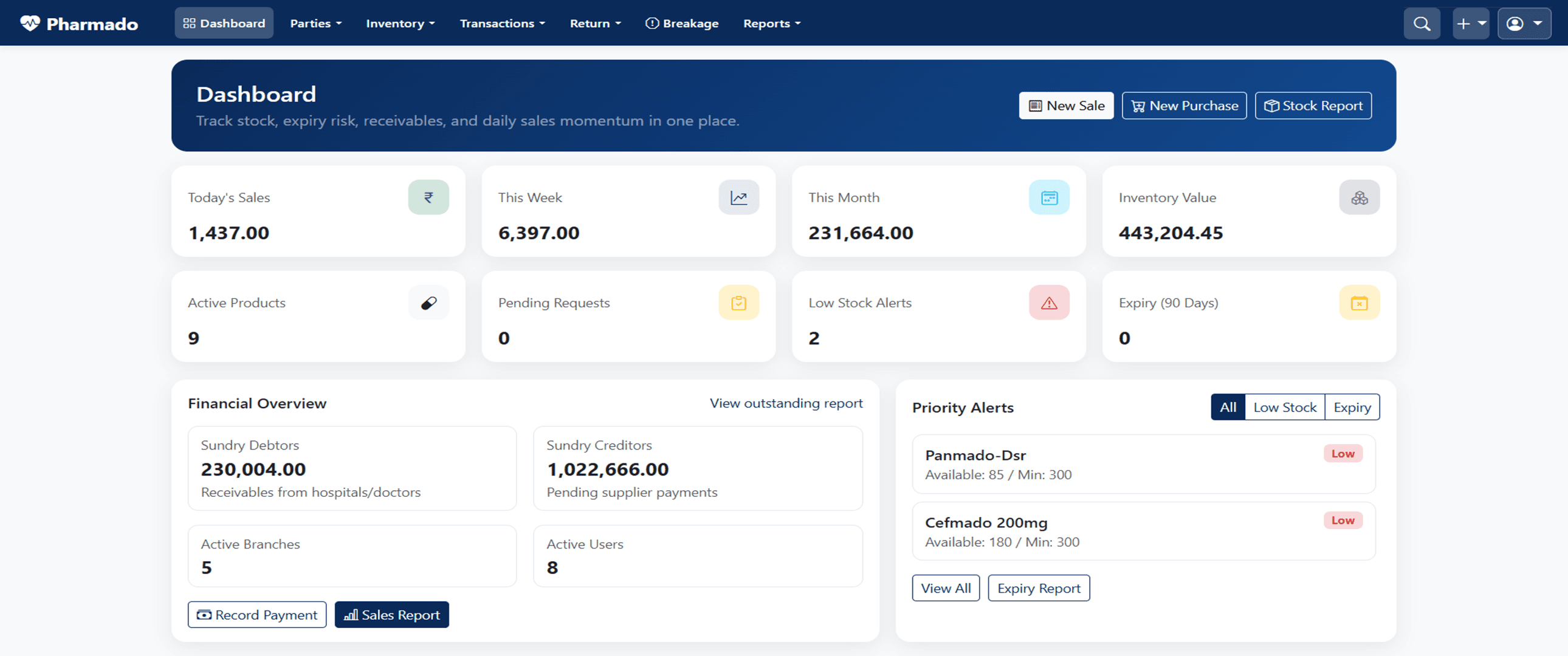Open the View outstanding report link
This screenshot has width=1568, height=656.
point(786,403)
